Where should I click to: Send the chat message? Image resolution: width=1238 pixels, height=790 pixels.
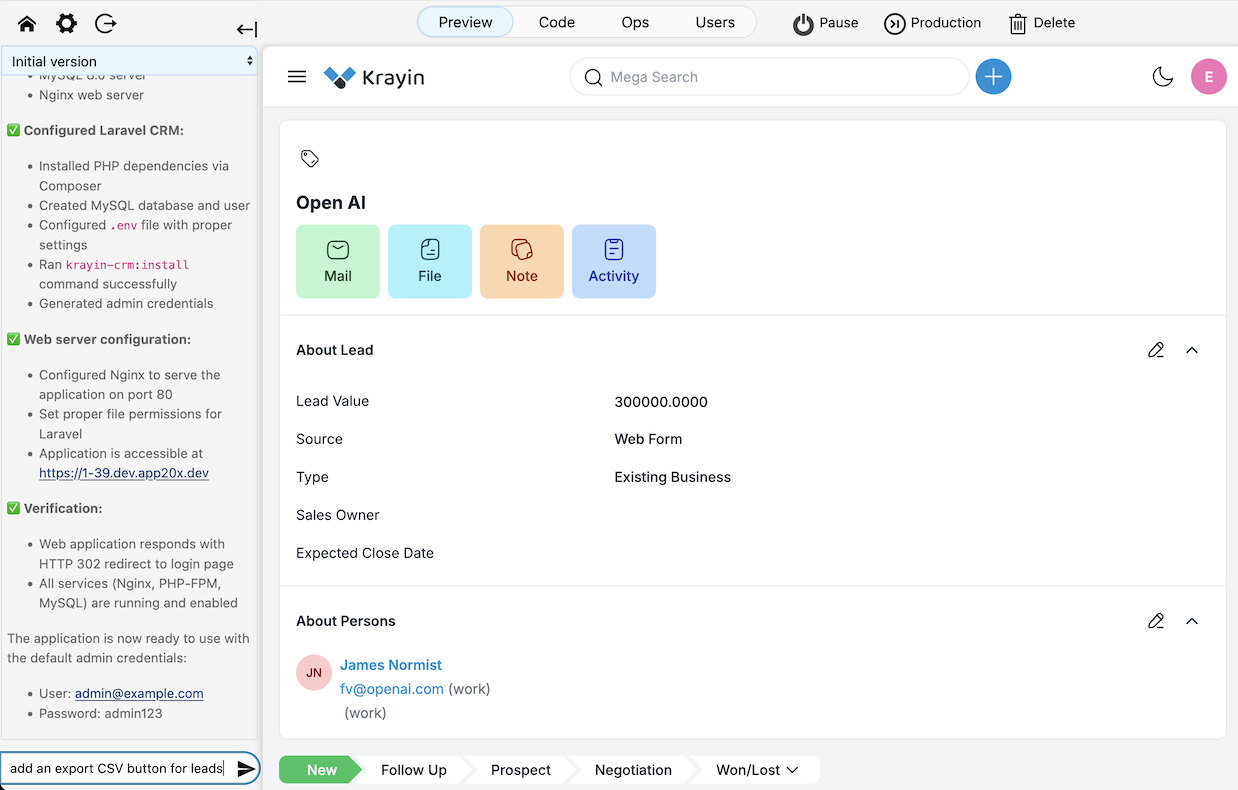245,768
